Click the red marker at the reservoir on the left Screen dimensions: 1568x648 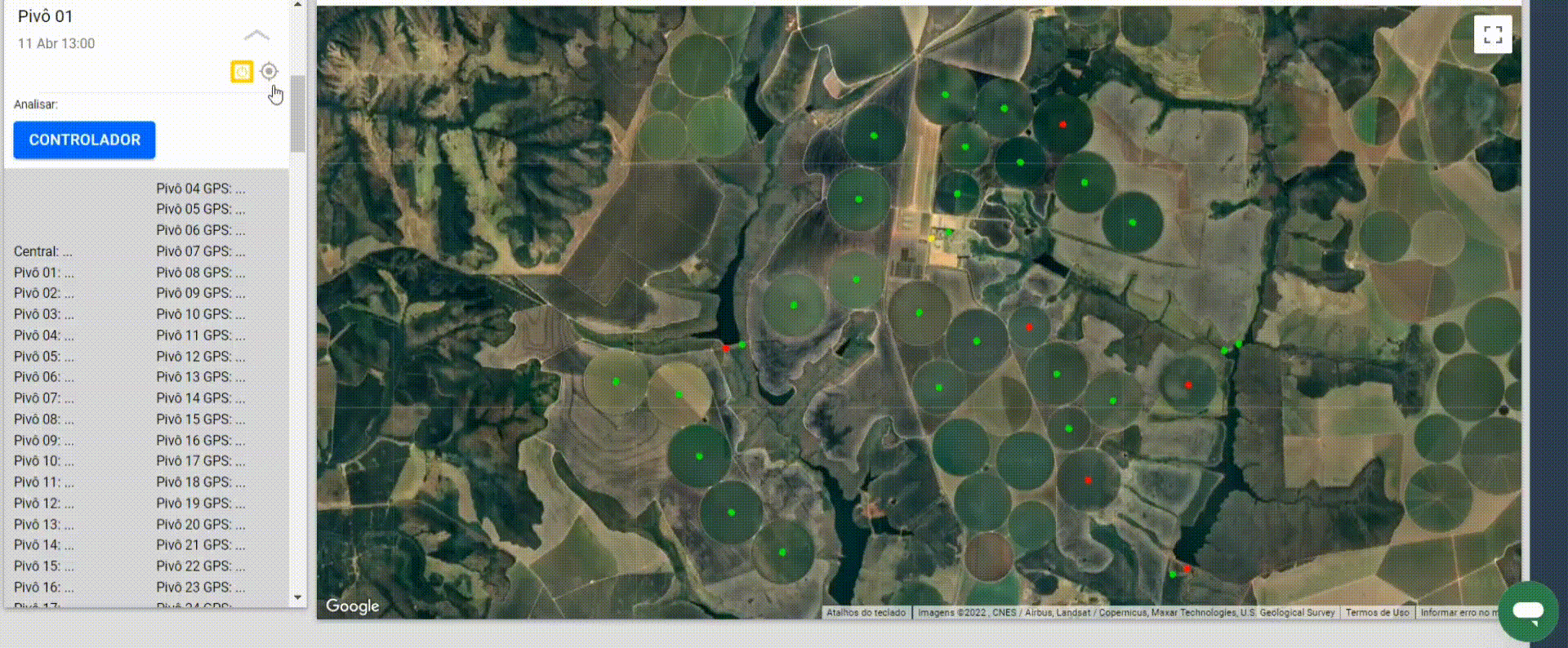(725, 348)
